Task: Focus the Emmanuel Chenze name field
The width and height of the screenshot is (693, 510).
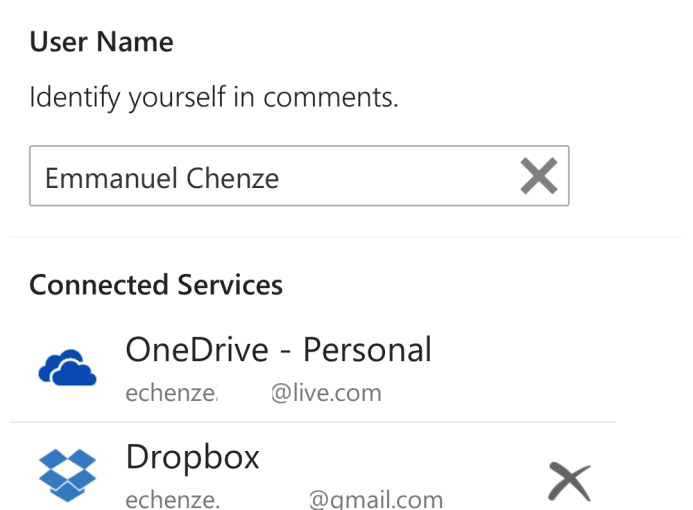Action: [299, 176]
